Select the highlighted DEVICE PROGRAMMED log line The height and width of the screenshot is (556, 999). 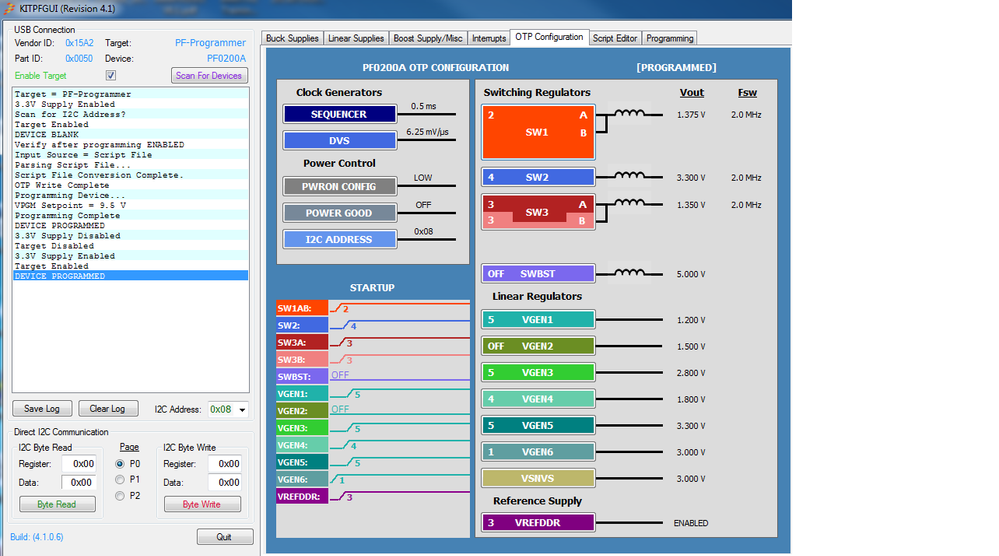click(131, 276)
